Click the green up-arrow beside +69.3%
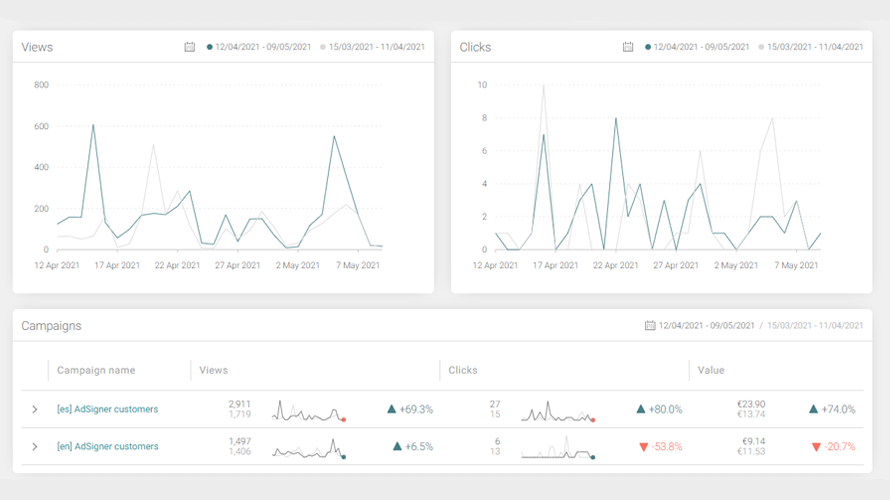This screenshot has width=890, height=500. 391,409
